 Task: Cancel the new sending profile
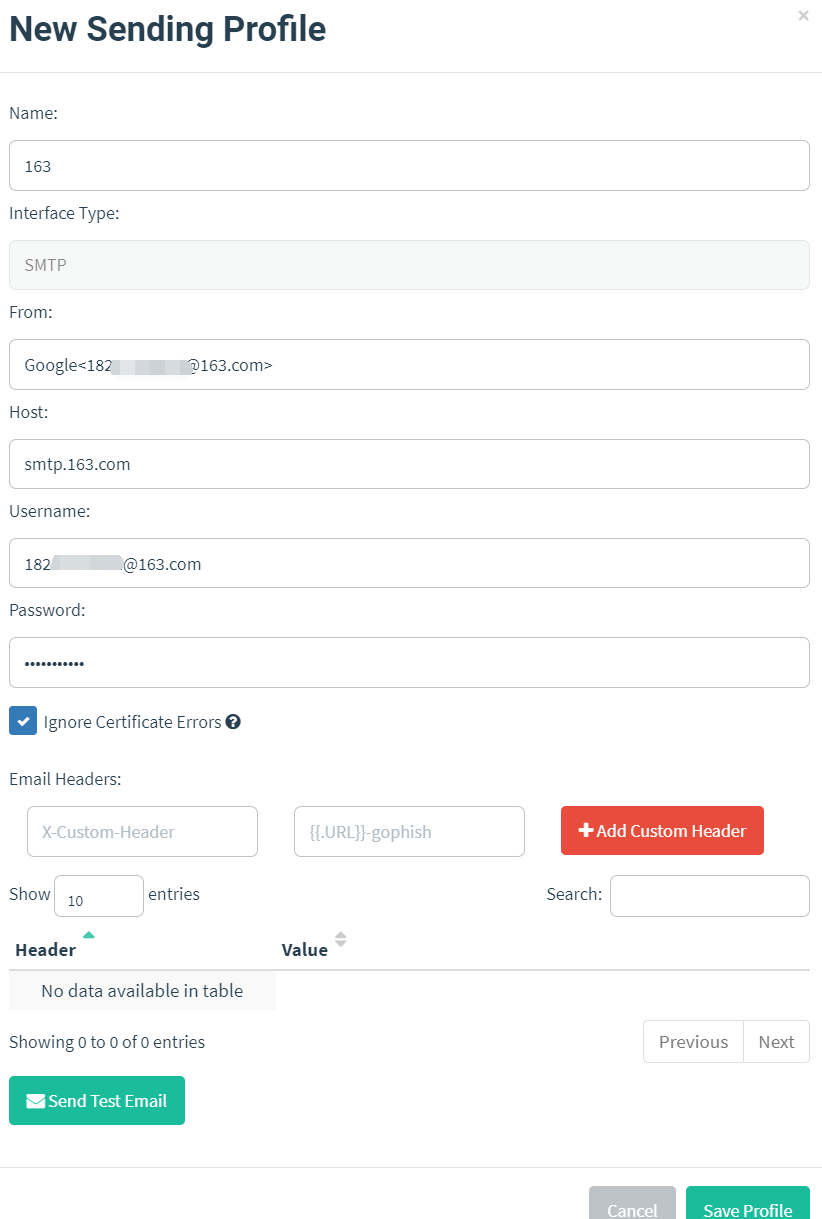632,1208
